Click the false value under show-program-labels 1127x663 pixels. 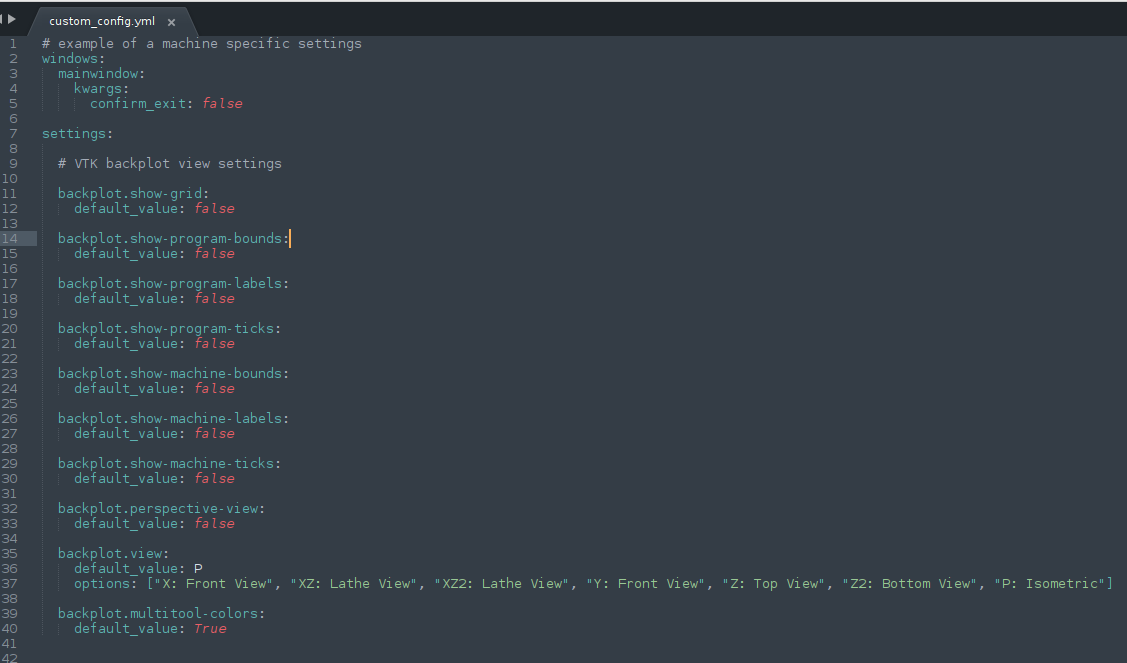(214, 298)
